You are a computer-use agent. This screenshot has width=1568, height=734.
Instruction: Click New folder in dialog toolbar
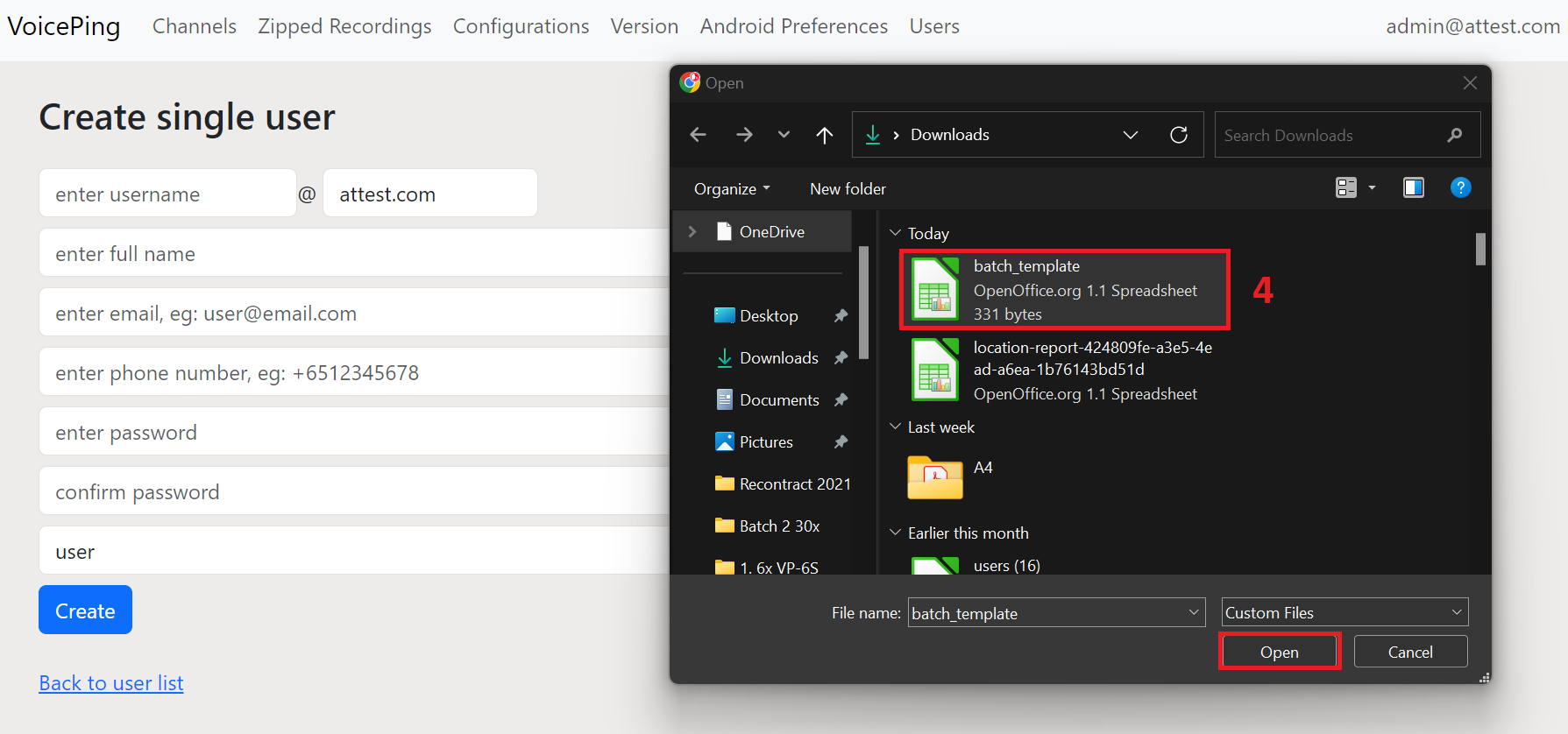click(x=848, y=189)
